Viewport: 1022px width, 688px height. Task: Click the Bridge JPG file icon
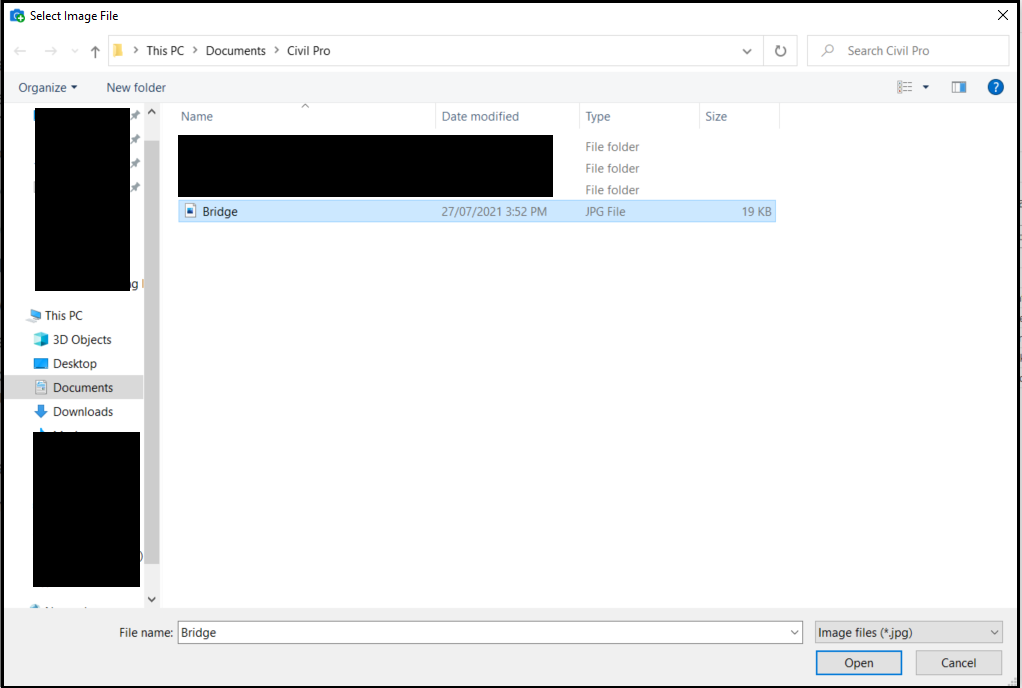191,211
